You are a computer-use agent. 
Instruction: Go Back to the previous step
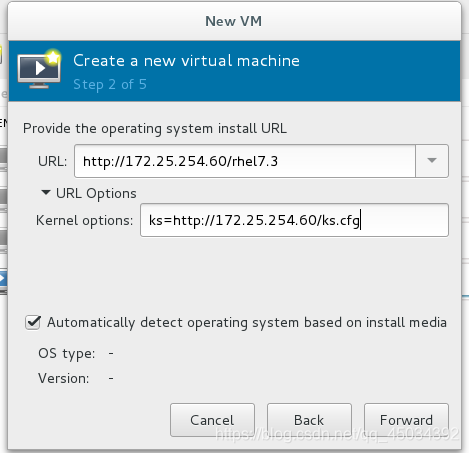click(309, 420)
